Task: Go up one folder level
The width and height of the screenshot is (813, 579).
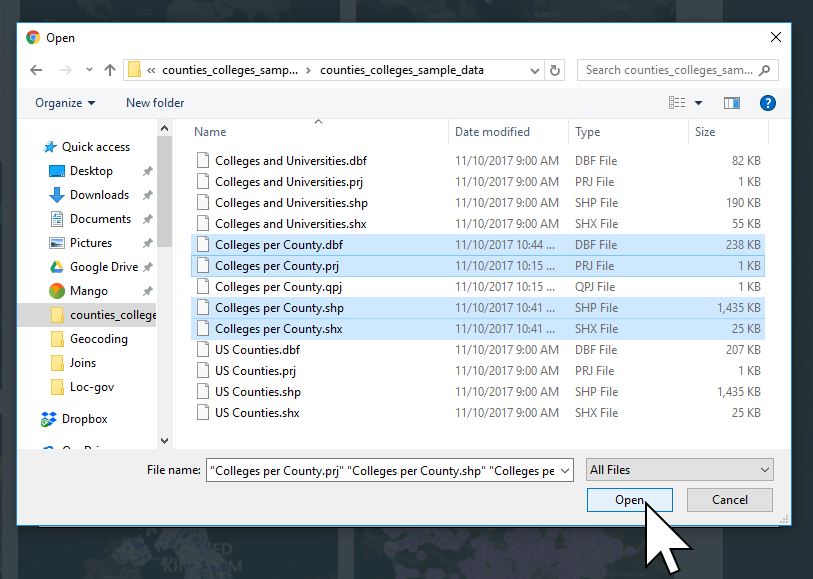Action: click(x=110, y=70)
